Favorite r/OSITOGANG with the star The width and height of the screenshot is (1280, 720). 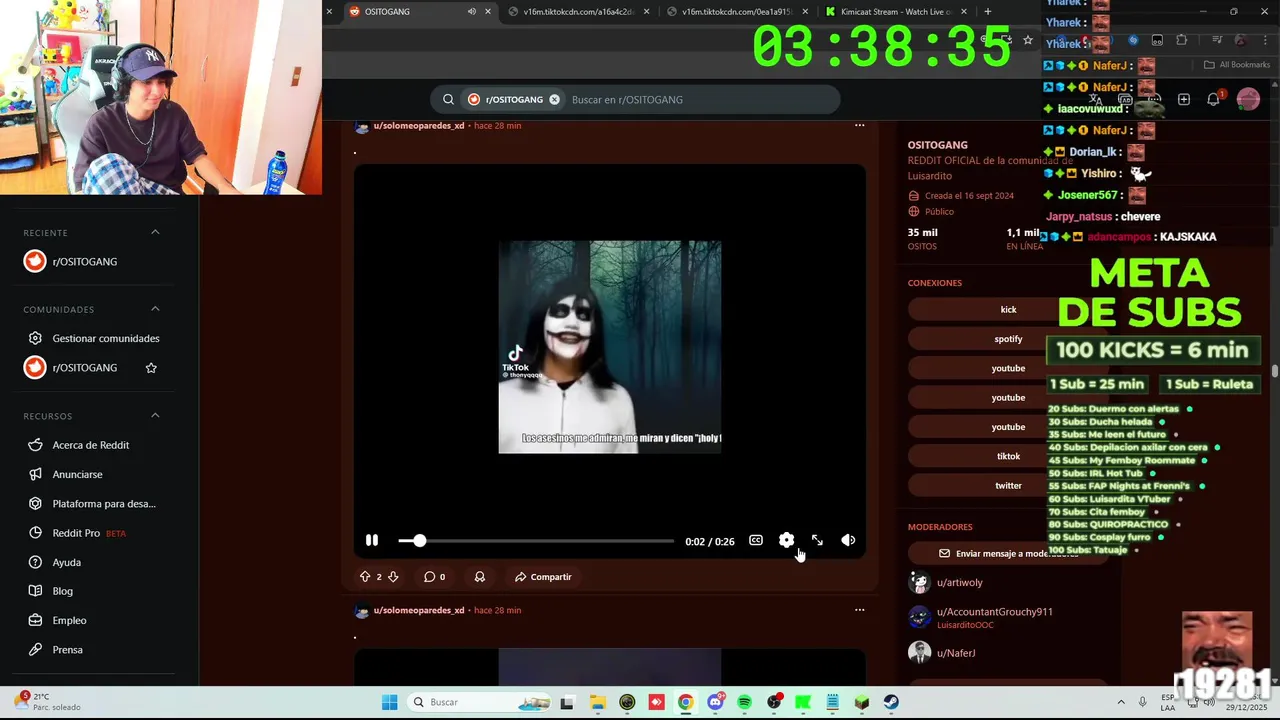click(x=151, y=368)
